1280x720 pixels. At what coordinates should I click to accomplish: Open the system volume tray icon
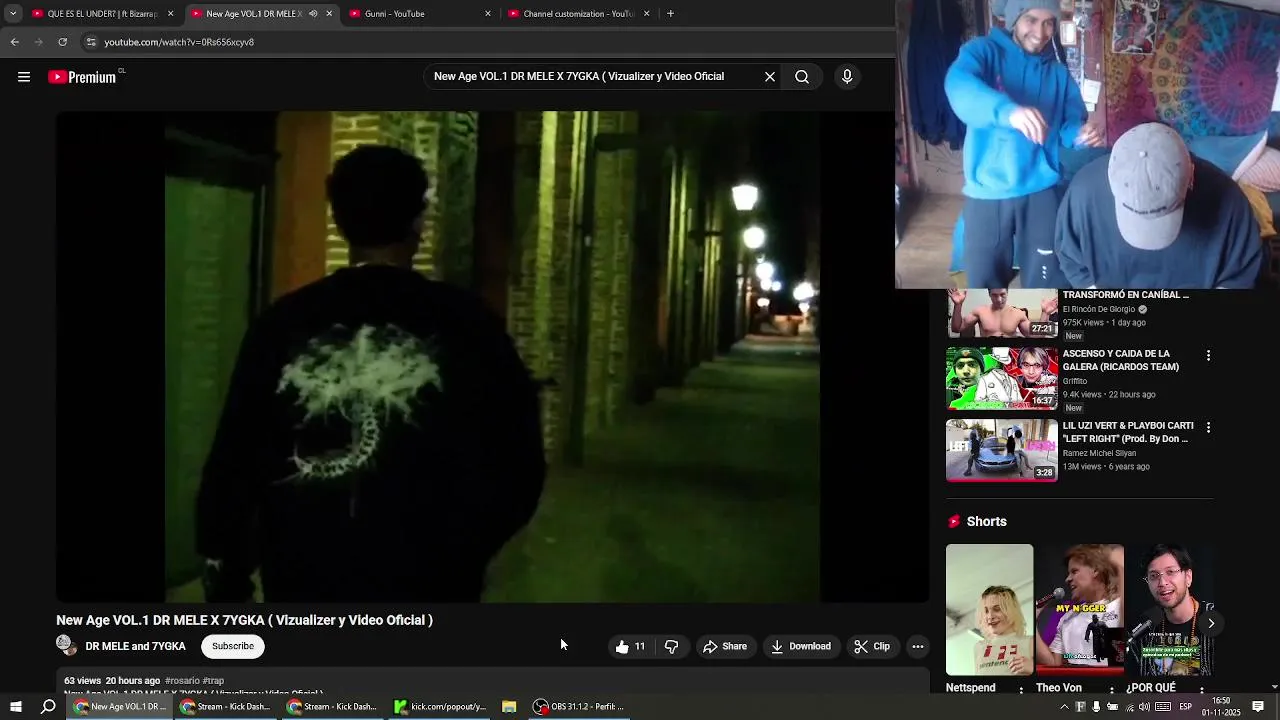tap(1144, 707)
